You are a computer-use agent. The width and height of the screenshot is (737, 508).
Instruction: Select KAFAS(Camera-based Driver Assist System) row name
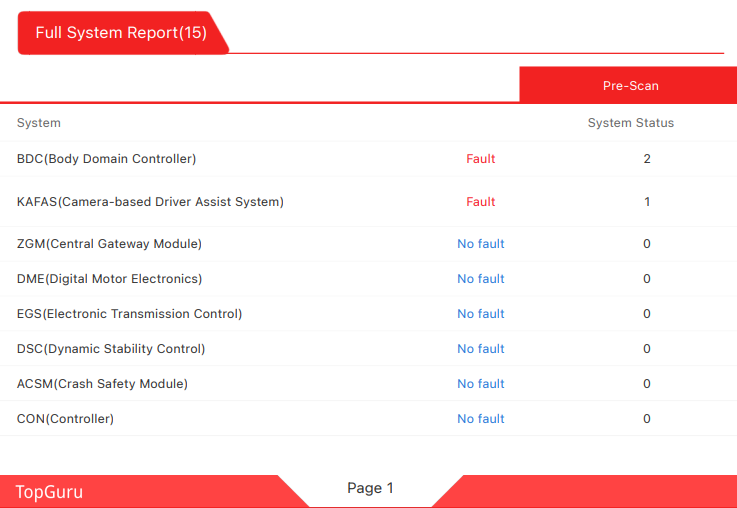tap(150, 202)
